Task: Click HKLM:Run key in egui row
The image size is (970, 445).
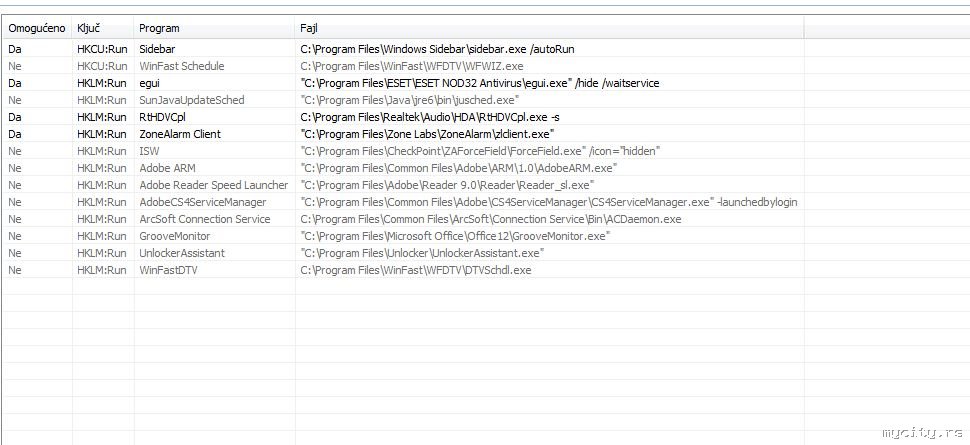Action: (x=102, y=83)
